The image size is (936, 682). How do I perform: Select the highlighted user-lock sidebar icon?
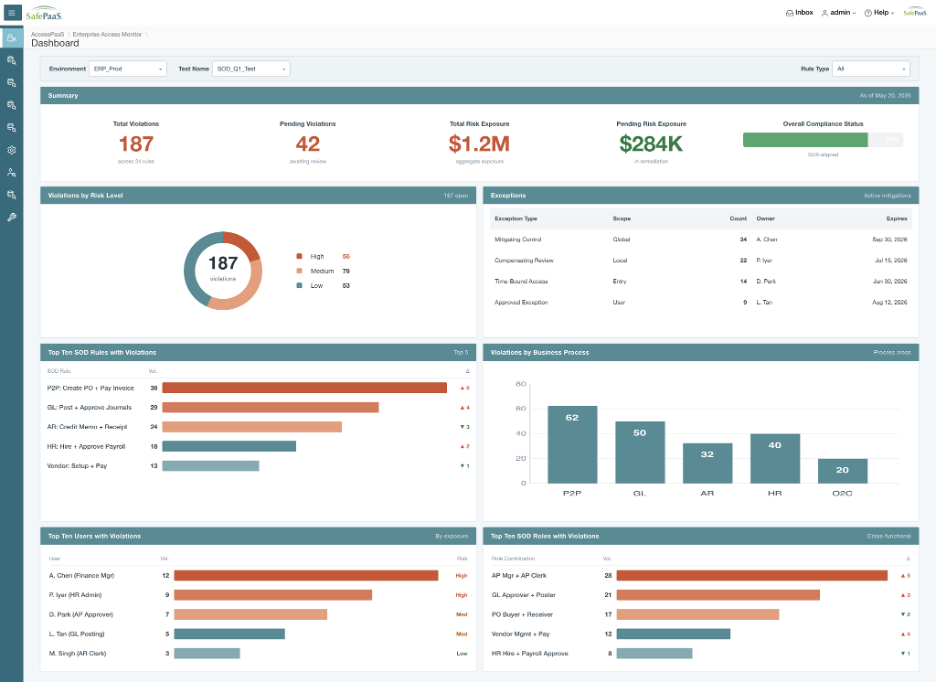click(11, 38)
